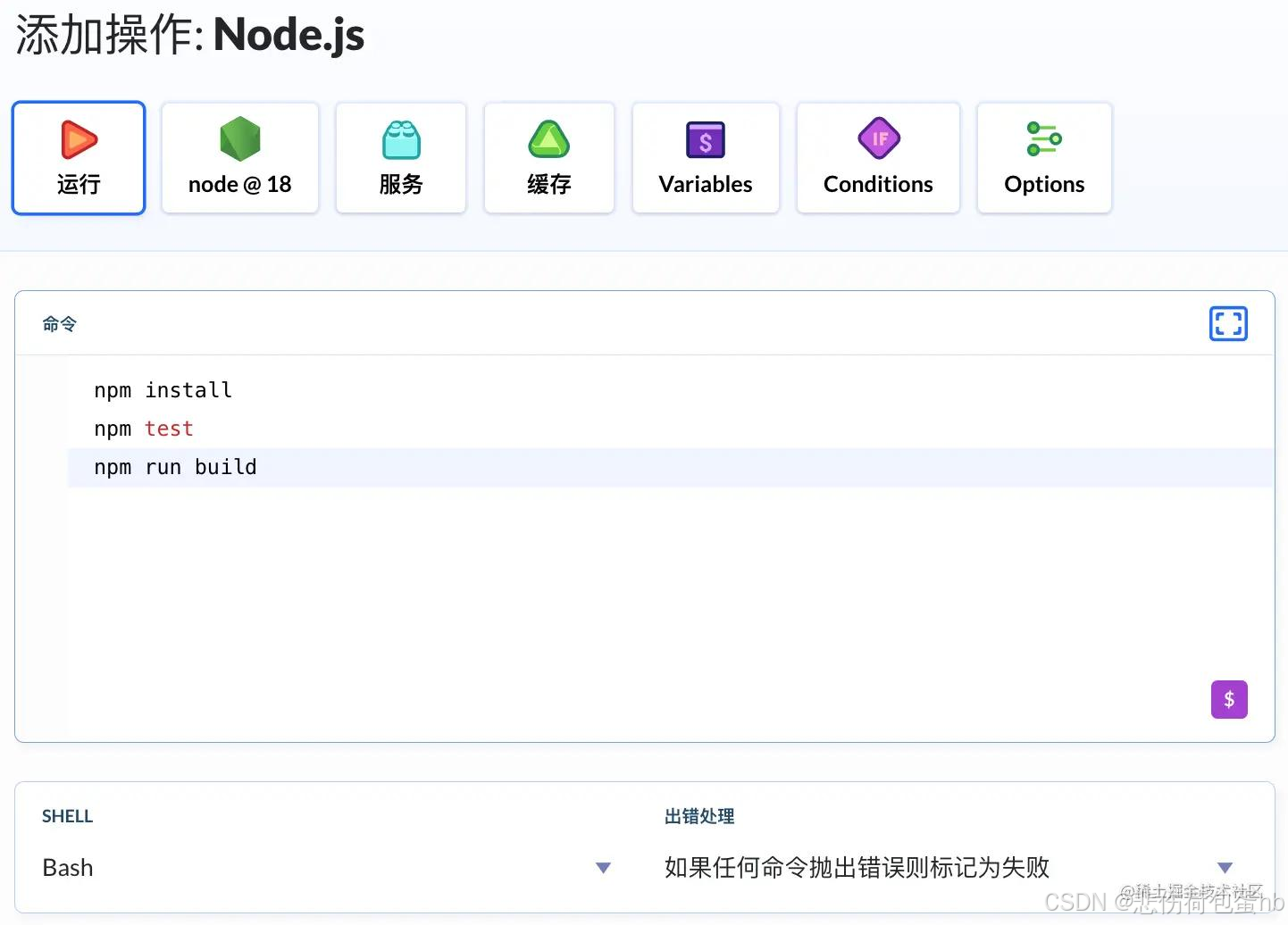1288x925 pixels.
Task: Click the 命令 panel label
Action: (x=60, y=324)
